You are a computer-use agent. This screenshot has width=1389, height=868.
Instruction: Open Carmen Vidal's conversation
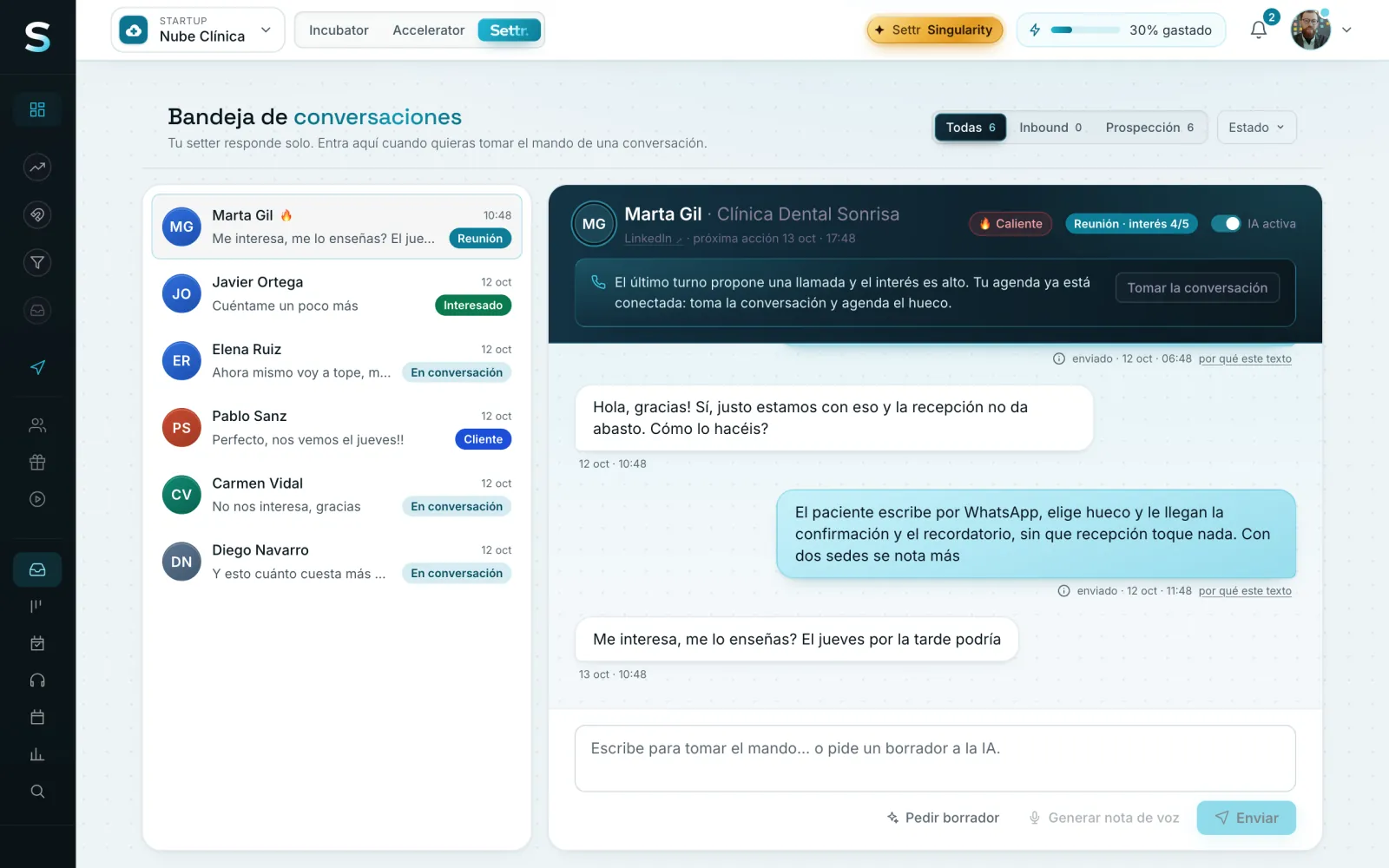pyautogui.click(x=337, y=495)
